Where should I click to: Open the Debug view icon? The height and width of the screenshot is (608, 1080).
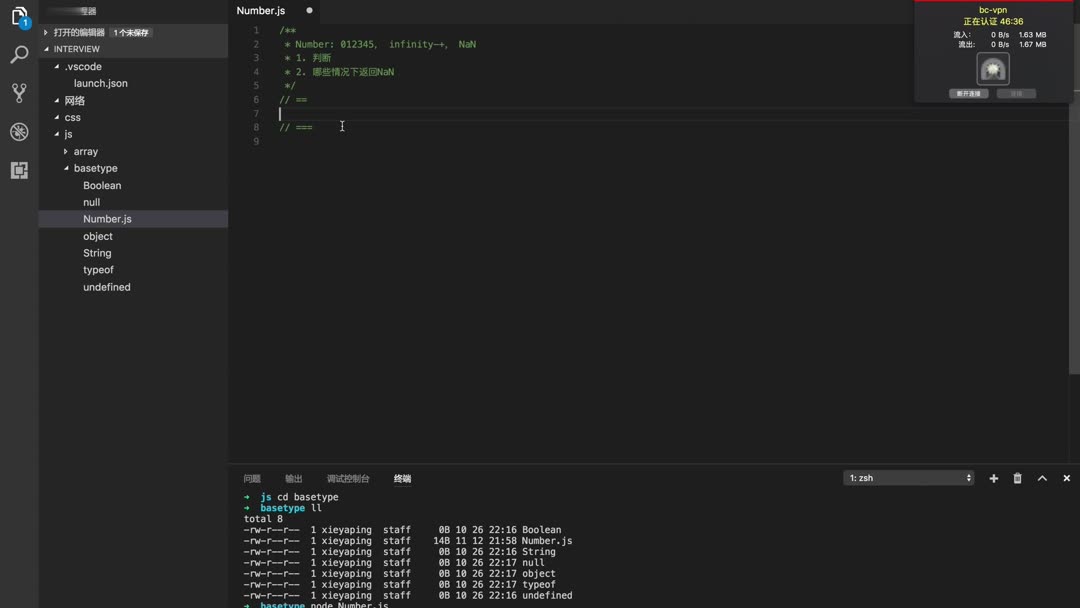(19, 132)
